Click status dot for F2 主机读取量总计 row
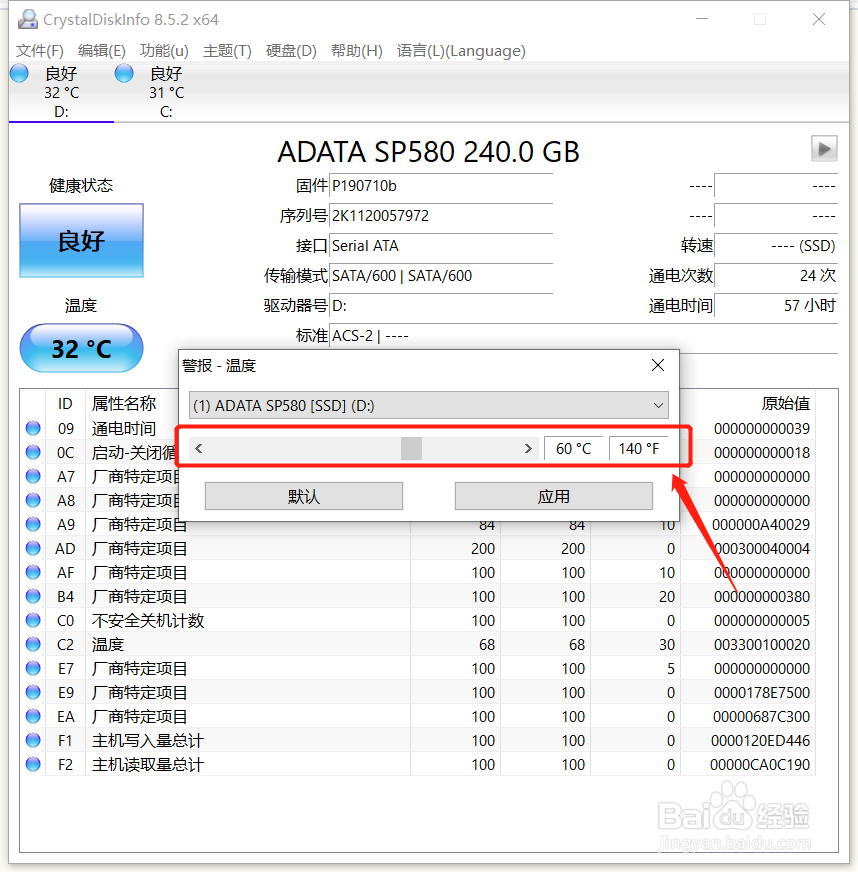The width and height of the screenshot is (858, 872). point(33,764)
